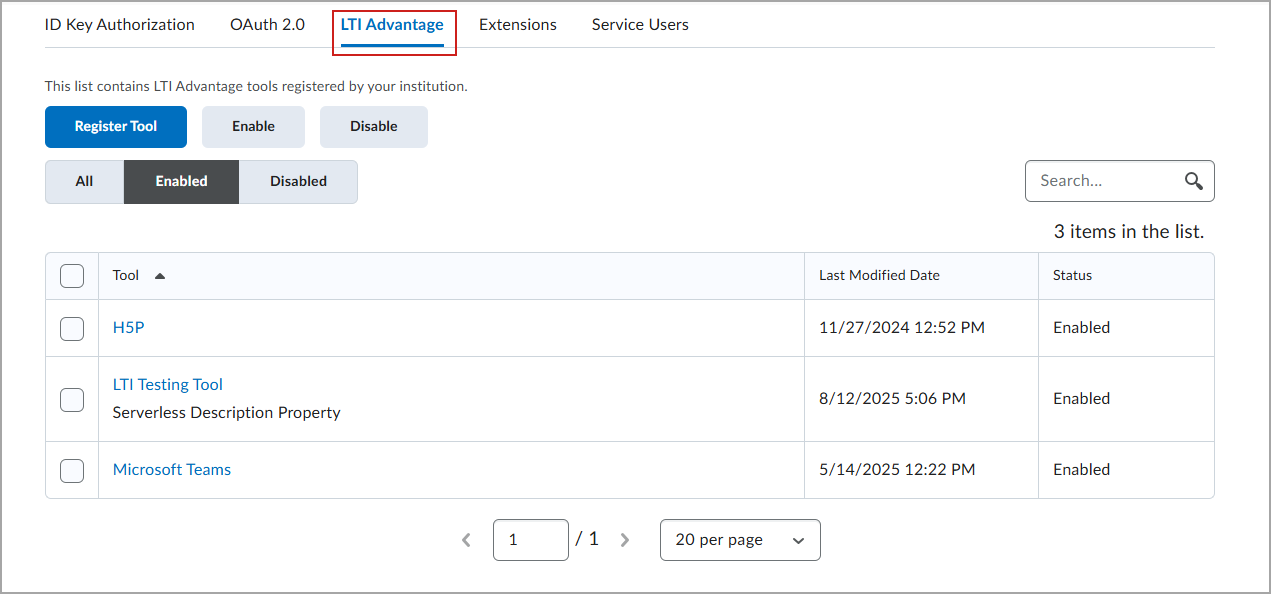Click the search magnifier icon
The width and height of the screenshot is (1271, 594).
(x=1193, y=181)
